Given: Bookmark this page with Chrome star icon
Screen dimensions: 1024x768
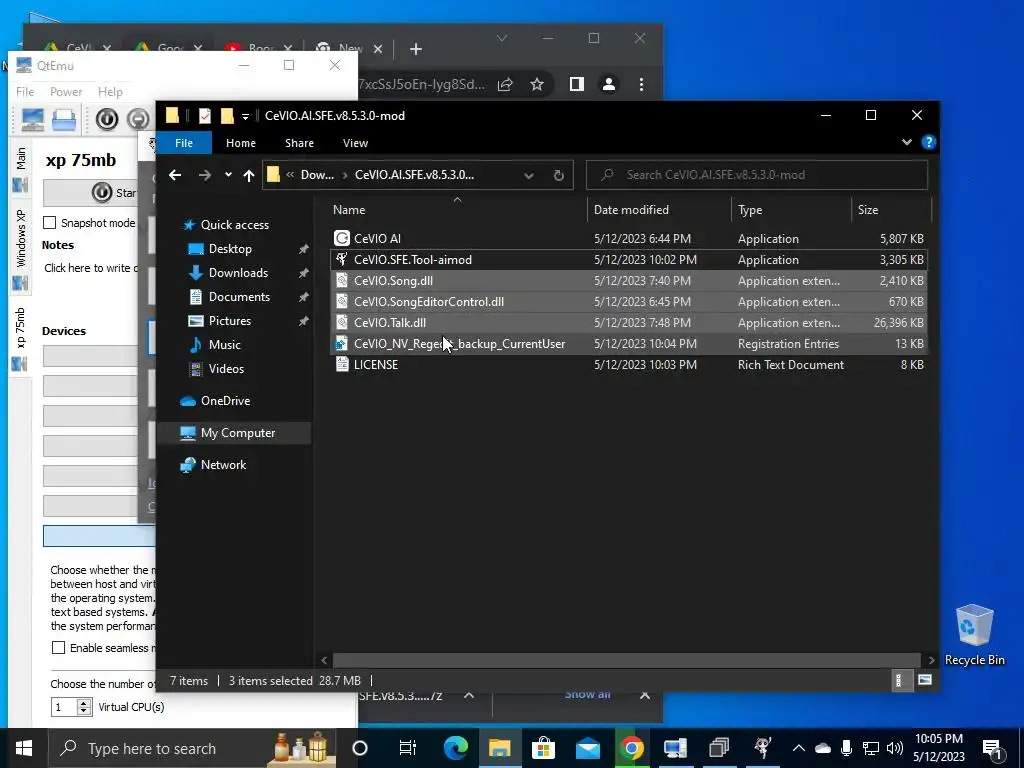Looking at the screenshot, I should click(x=537, y=84).
